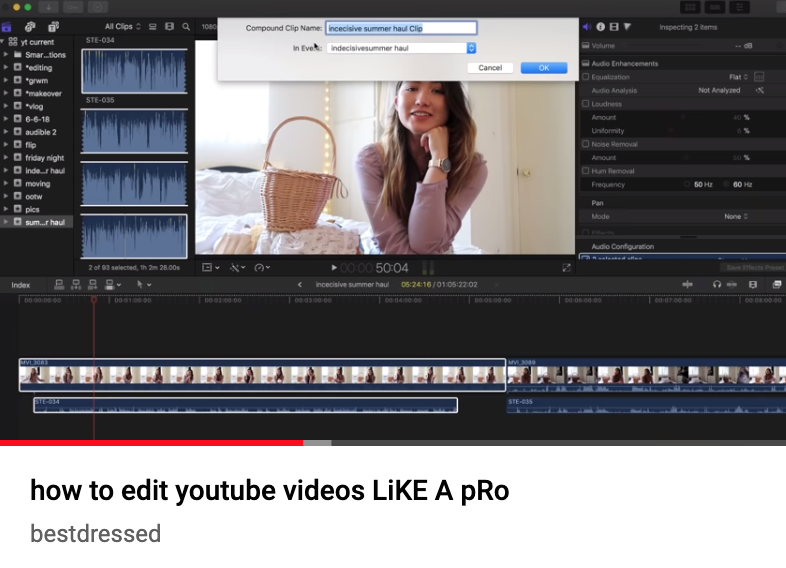
Task: Click the audio analysis magic wand icon
Action: point(759,90)
